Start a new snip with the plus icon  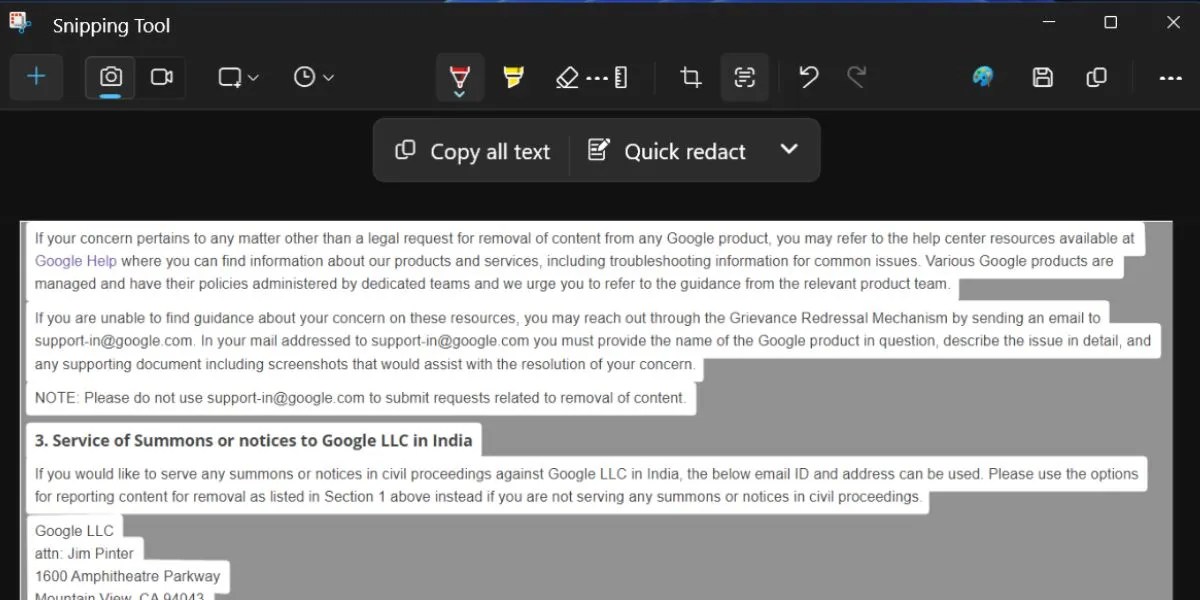tap(36, 77)
